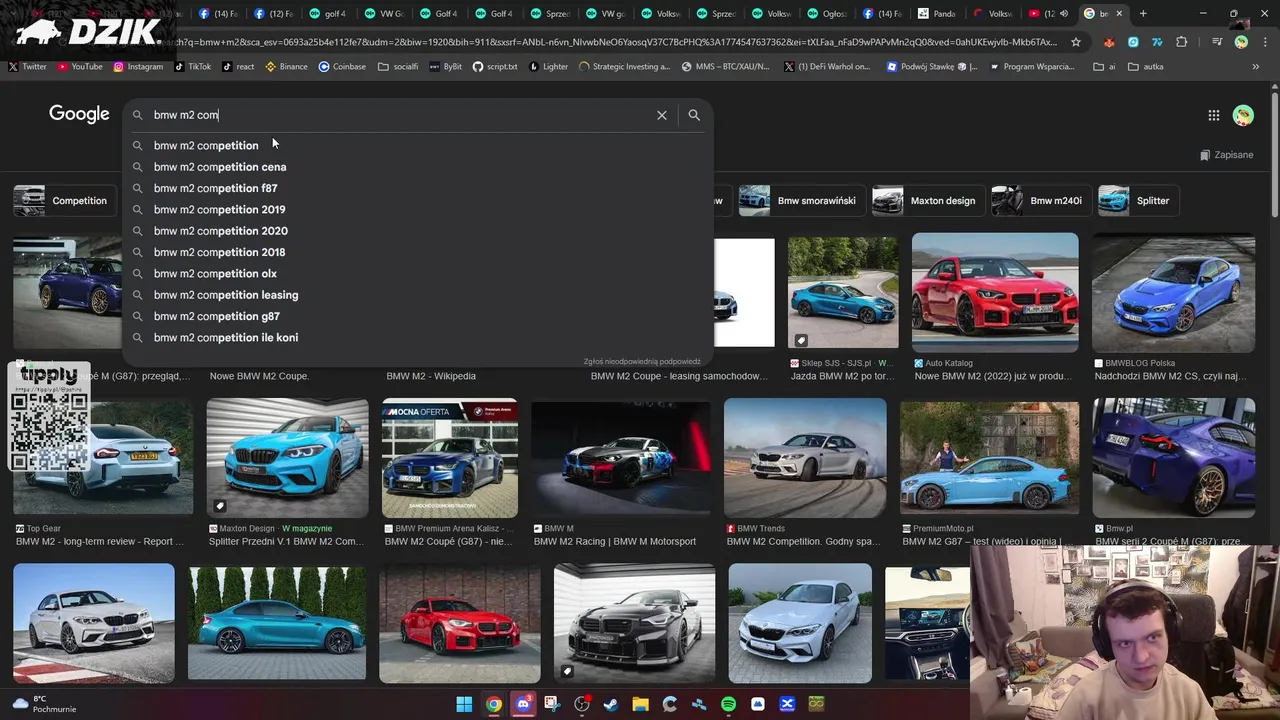
Task: Open the red BMW M2 Auto Katalog thumbnail
Action: click(995, 292)
